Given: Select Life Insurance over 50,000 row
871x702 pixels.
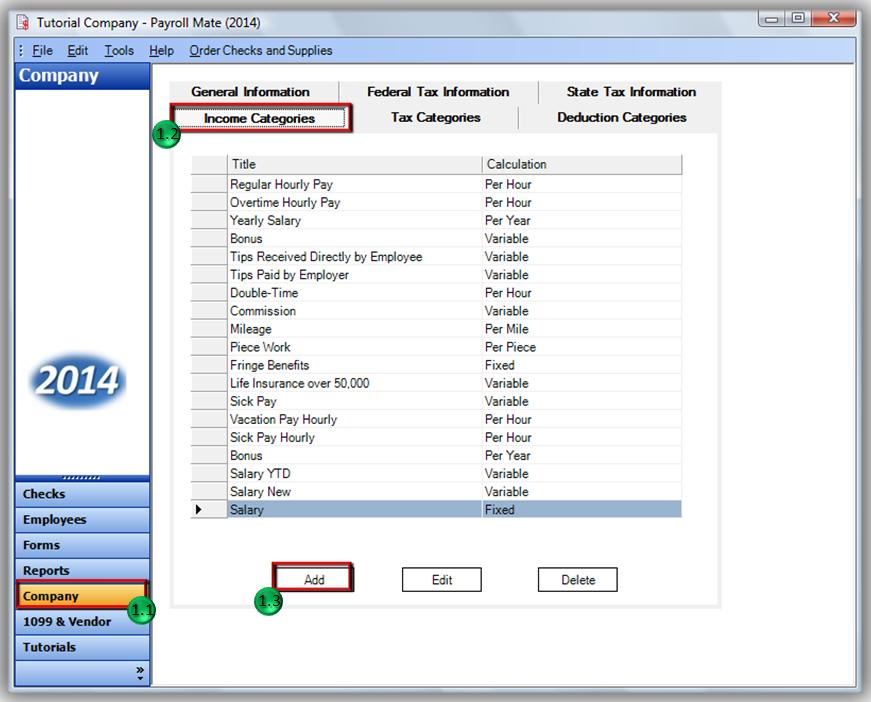Looking at the screenshot, I should [x=436, y=383].
